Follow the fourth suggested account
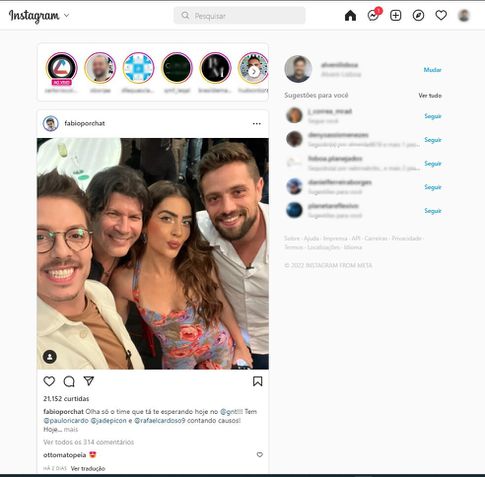 pyautogui.click(x=433, y=187)
